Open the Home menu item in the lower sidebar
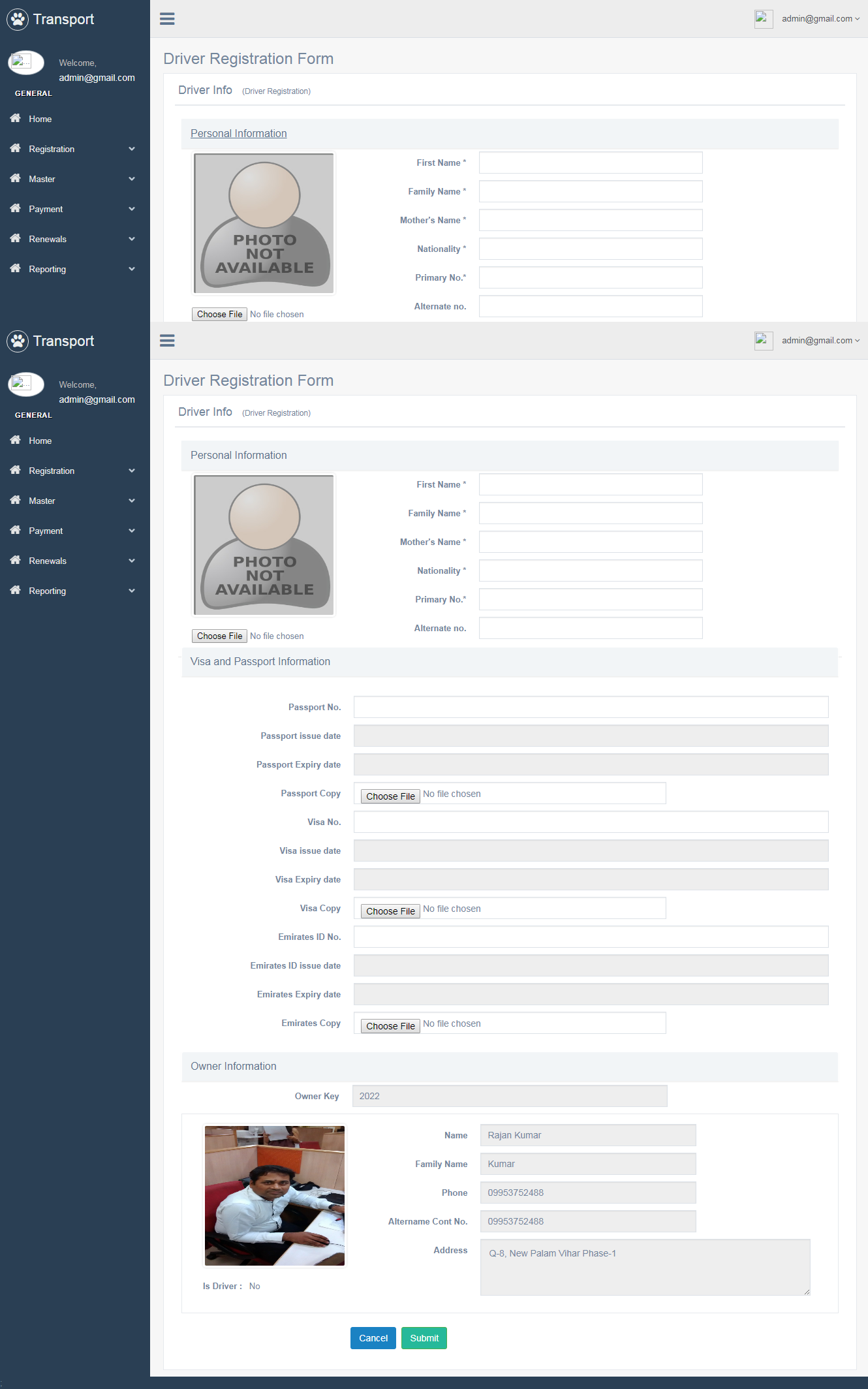The image size is (868, 1389). pos(75,441)
